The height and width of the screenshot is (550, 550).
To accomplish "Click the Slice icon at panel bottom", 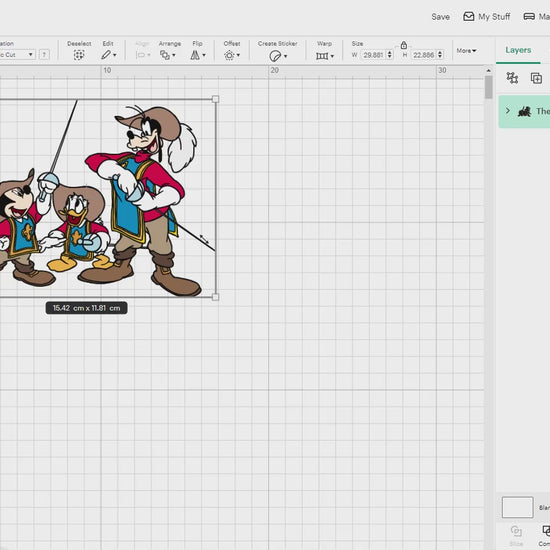I will pos(516,532).
